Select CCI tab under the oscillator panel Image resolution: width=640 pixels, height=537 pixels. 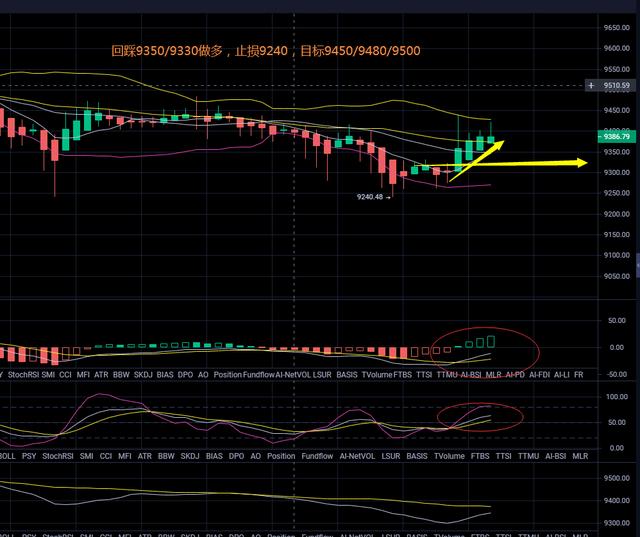106,456
